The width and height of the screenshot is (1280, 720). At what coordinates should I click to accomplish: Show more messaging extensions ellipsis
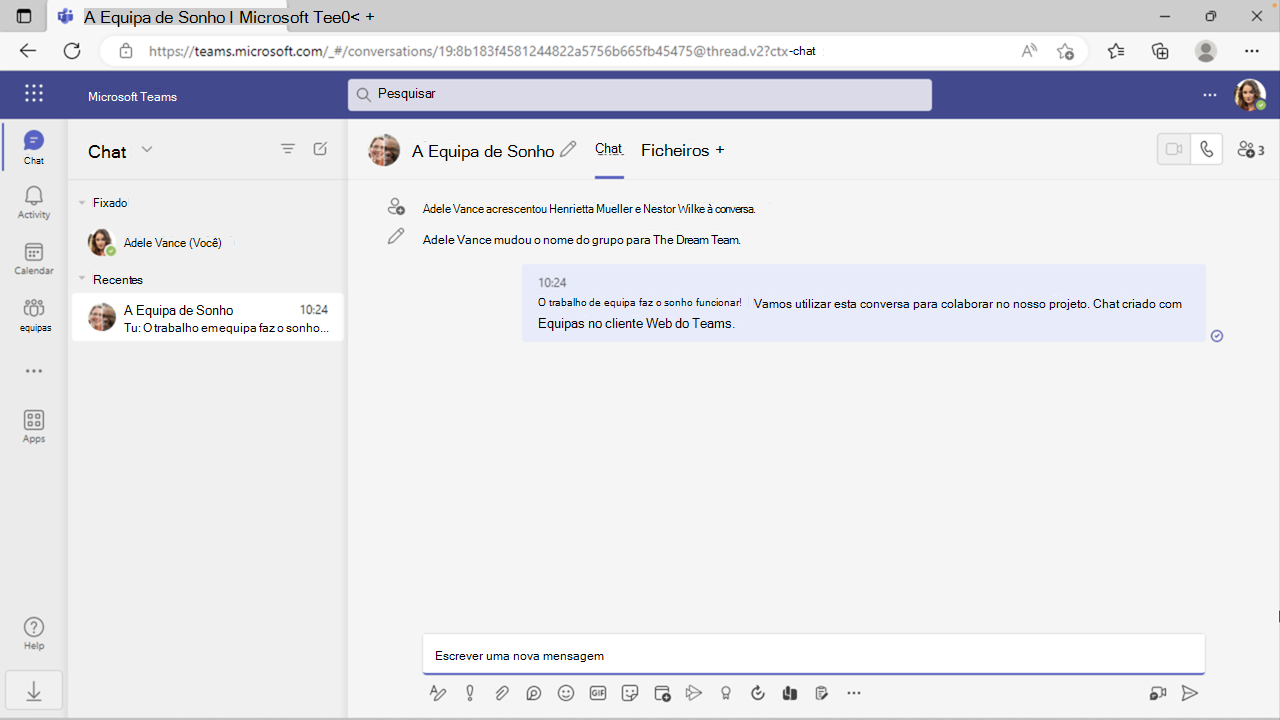click(854, 693)
